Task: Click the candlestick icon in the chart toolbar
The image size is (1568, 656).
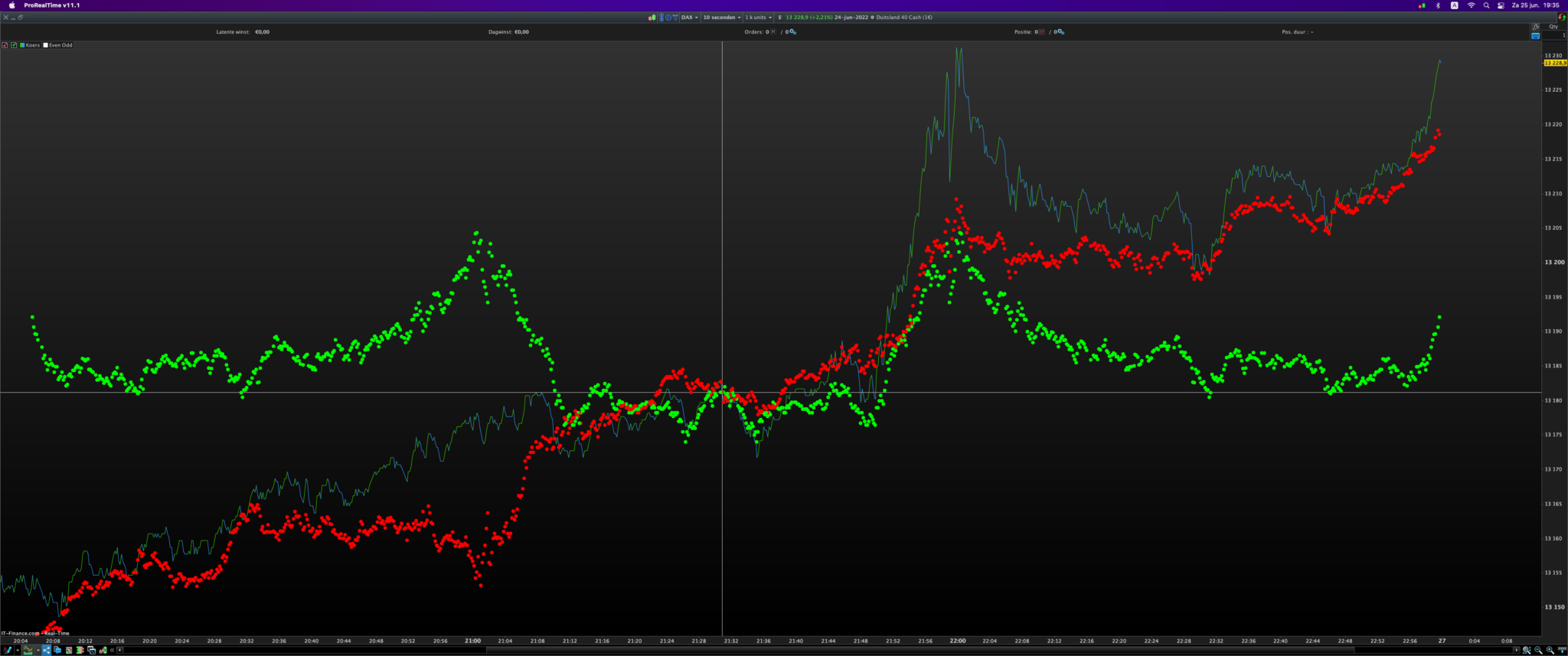Action: tap(652, 18)
